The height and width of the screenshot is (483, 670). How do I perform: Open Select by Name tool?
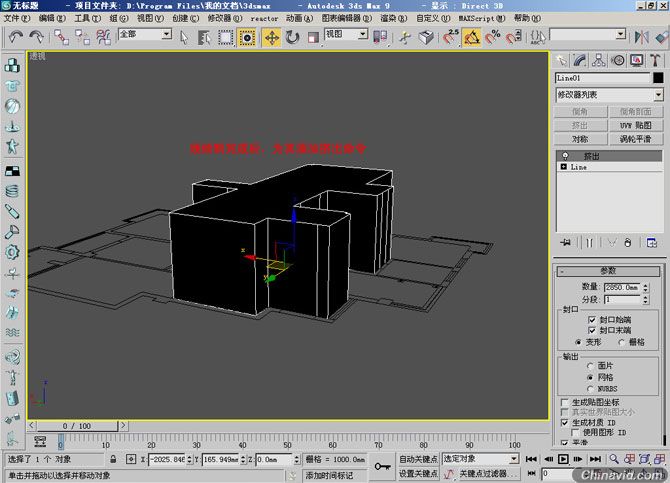pos(204,37)
